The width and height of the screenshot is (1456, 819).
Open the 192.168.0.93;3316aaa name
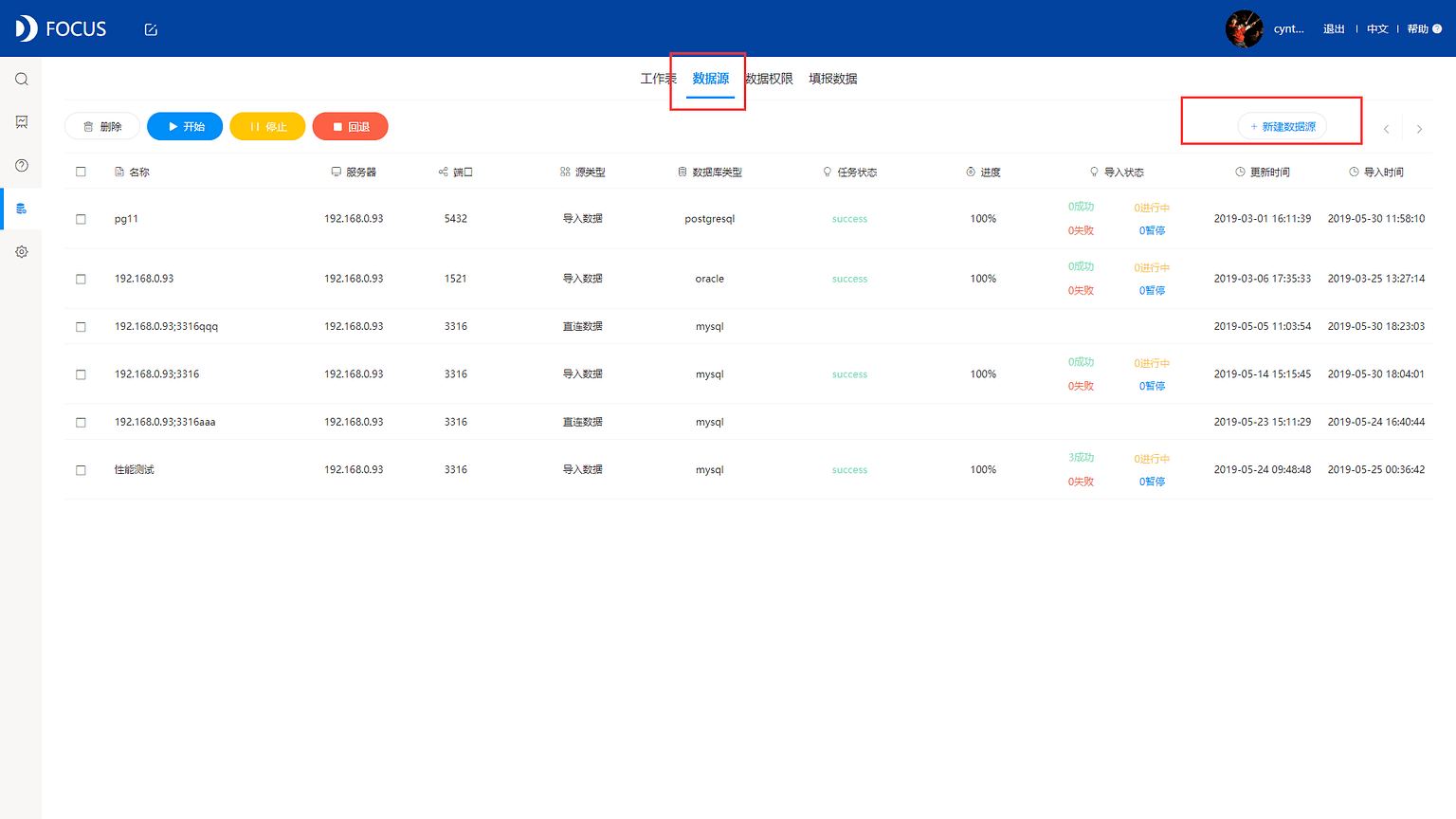pos(165,422)
